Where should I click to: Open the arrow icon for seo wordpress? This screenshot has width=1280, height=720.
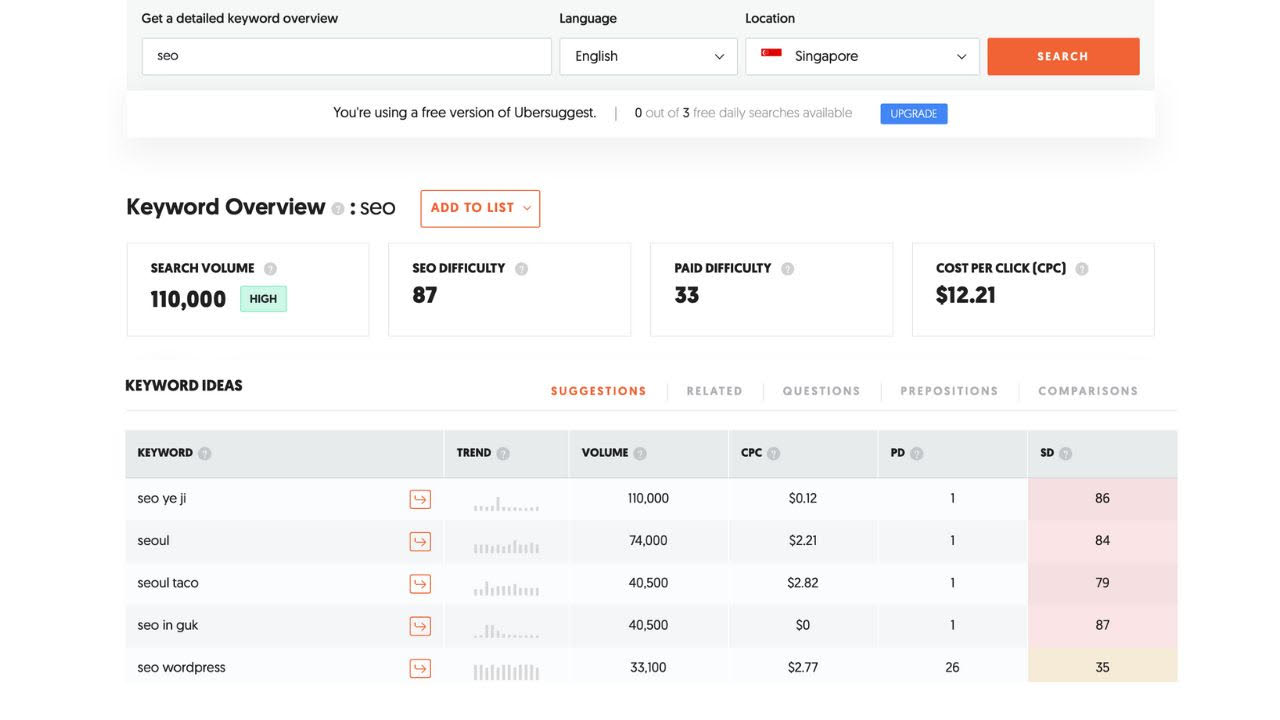[420, 668]
